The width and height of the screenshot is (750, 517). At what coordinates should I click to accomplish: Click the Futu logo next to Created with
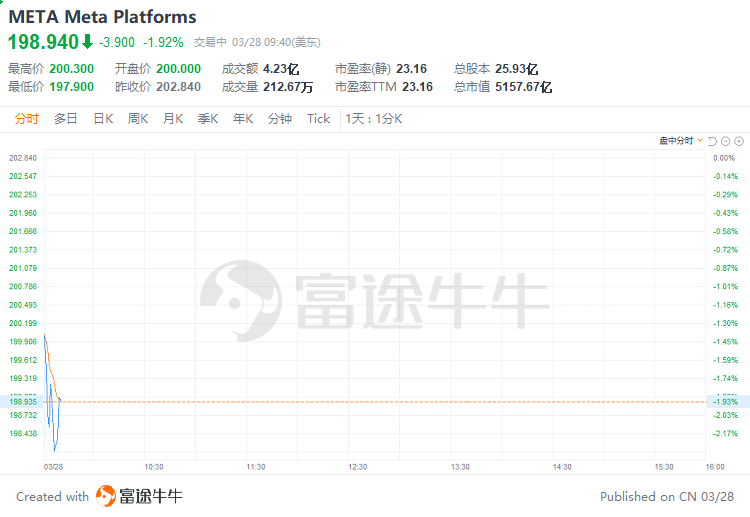click(x=106, y=496)
